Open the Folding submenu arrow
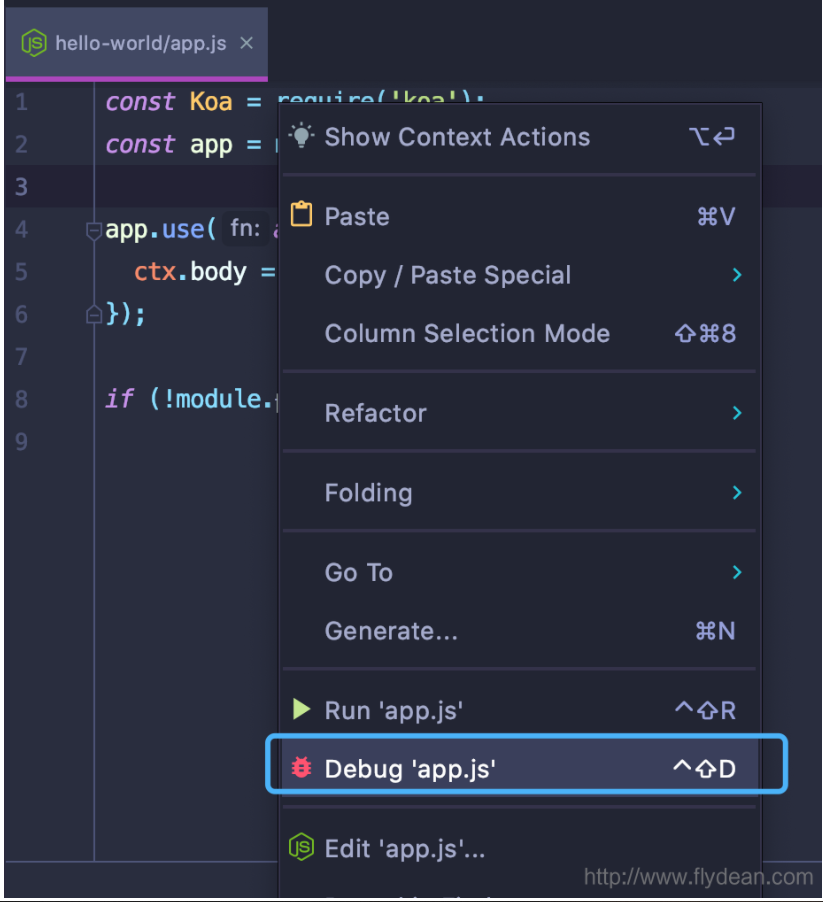Screen dimensions: 823x902 click(737, 492)
